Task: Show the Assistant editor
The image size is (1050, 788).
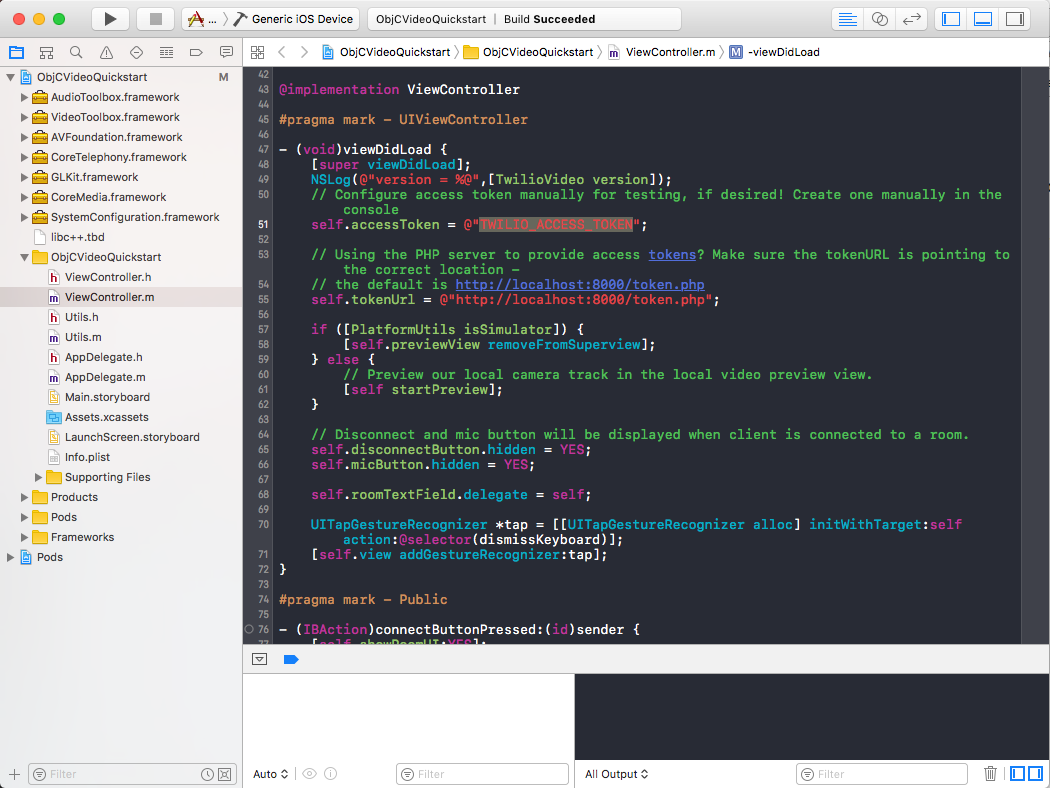Action: tap(880, 19)
